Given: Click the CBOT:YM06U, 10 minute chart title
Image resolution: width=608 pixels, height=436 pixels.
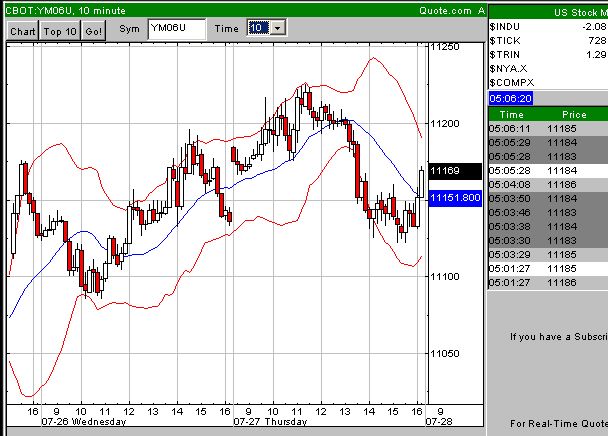Looking at the screenshot, I should (66, 10).
